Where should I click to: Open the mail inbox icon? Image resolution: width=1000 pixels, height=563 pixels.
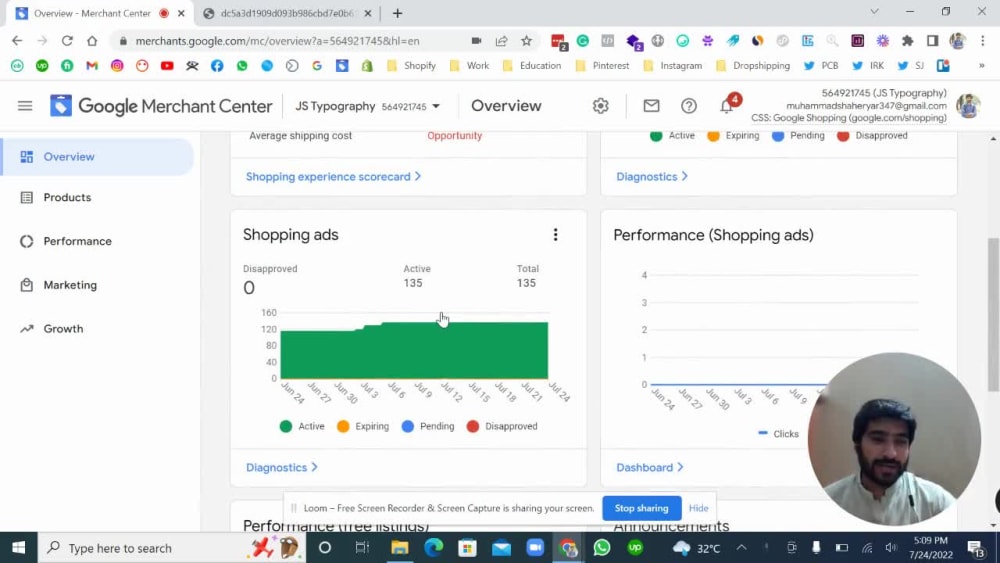coord(651,106)
